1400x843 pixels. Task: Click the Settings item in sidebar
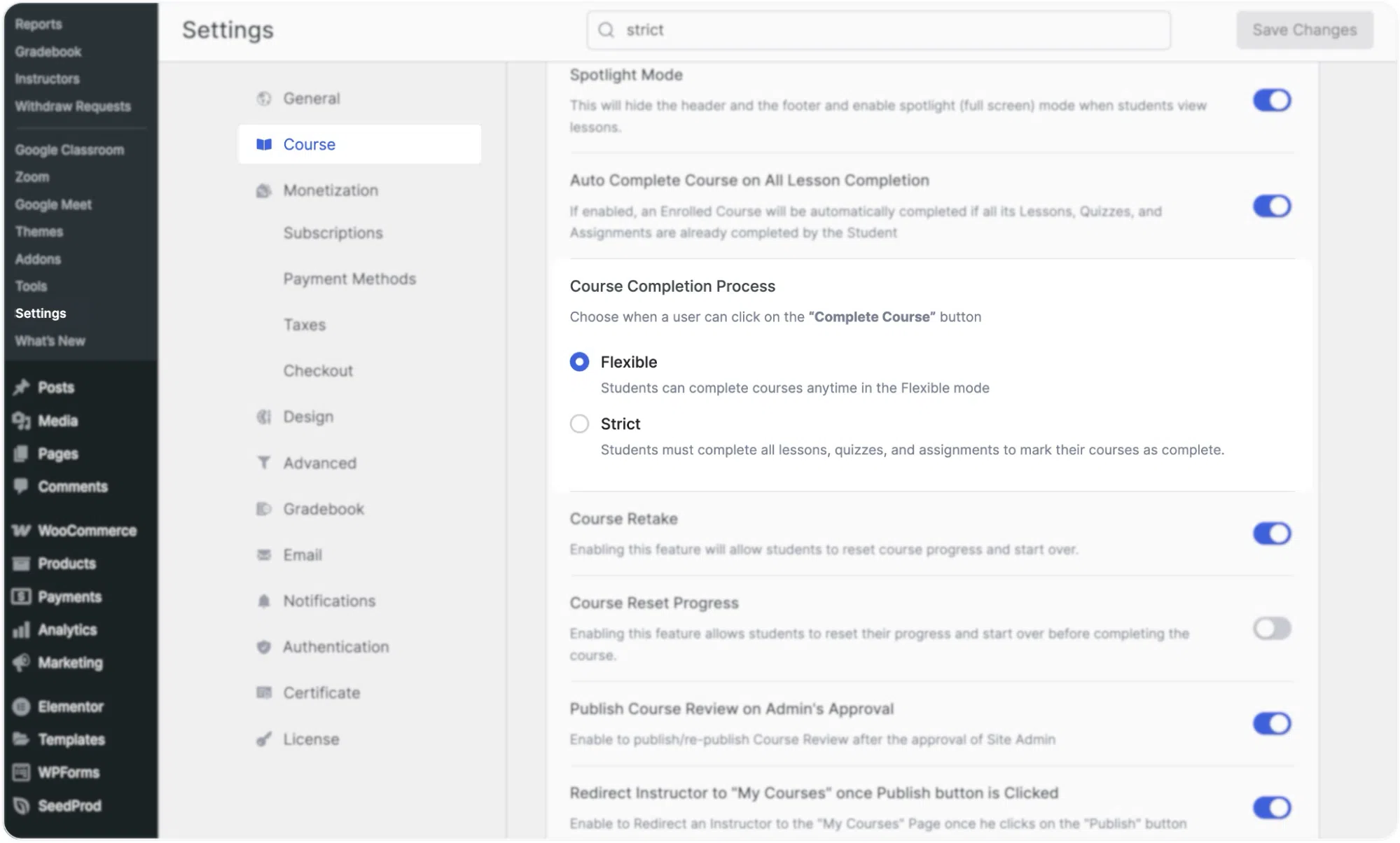pyautogui.click(x=41, y=314)
